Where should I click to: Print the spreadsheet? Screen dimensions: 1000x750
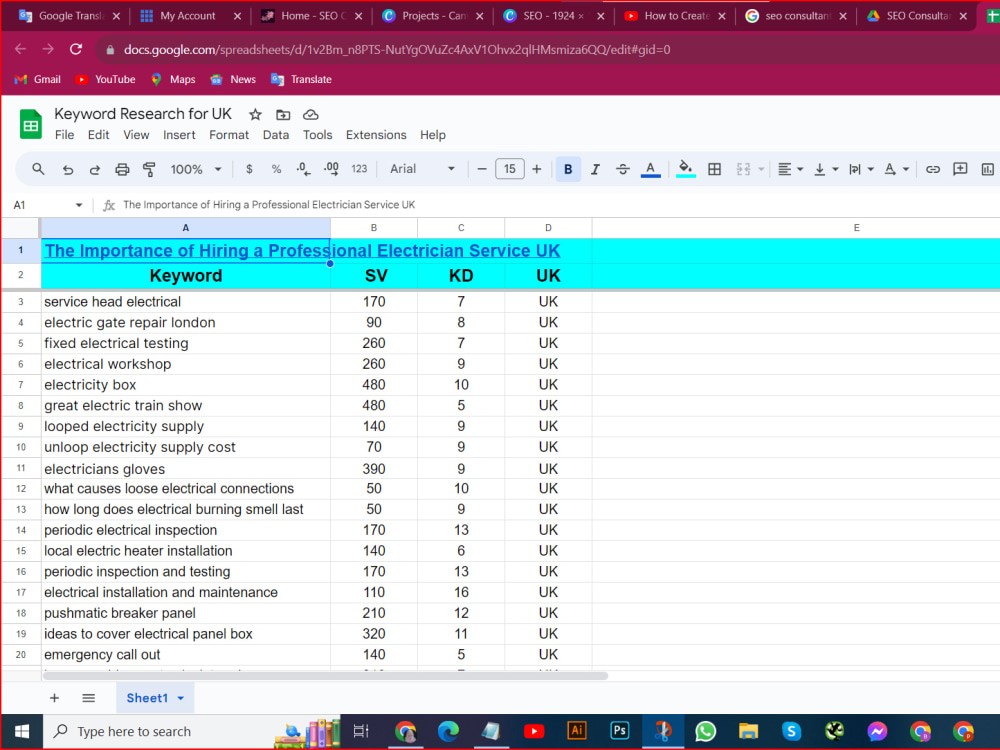[122, 169]
